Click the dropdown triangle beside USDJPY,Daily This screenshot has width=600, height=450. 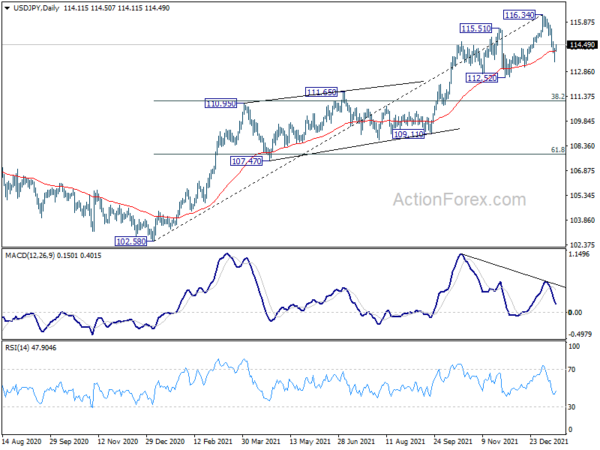7,8
